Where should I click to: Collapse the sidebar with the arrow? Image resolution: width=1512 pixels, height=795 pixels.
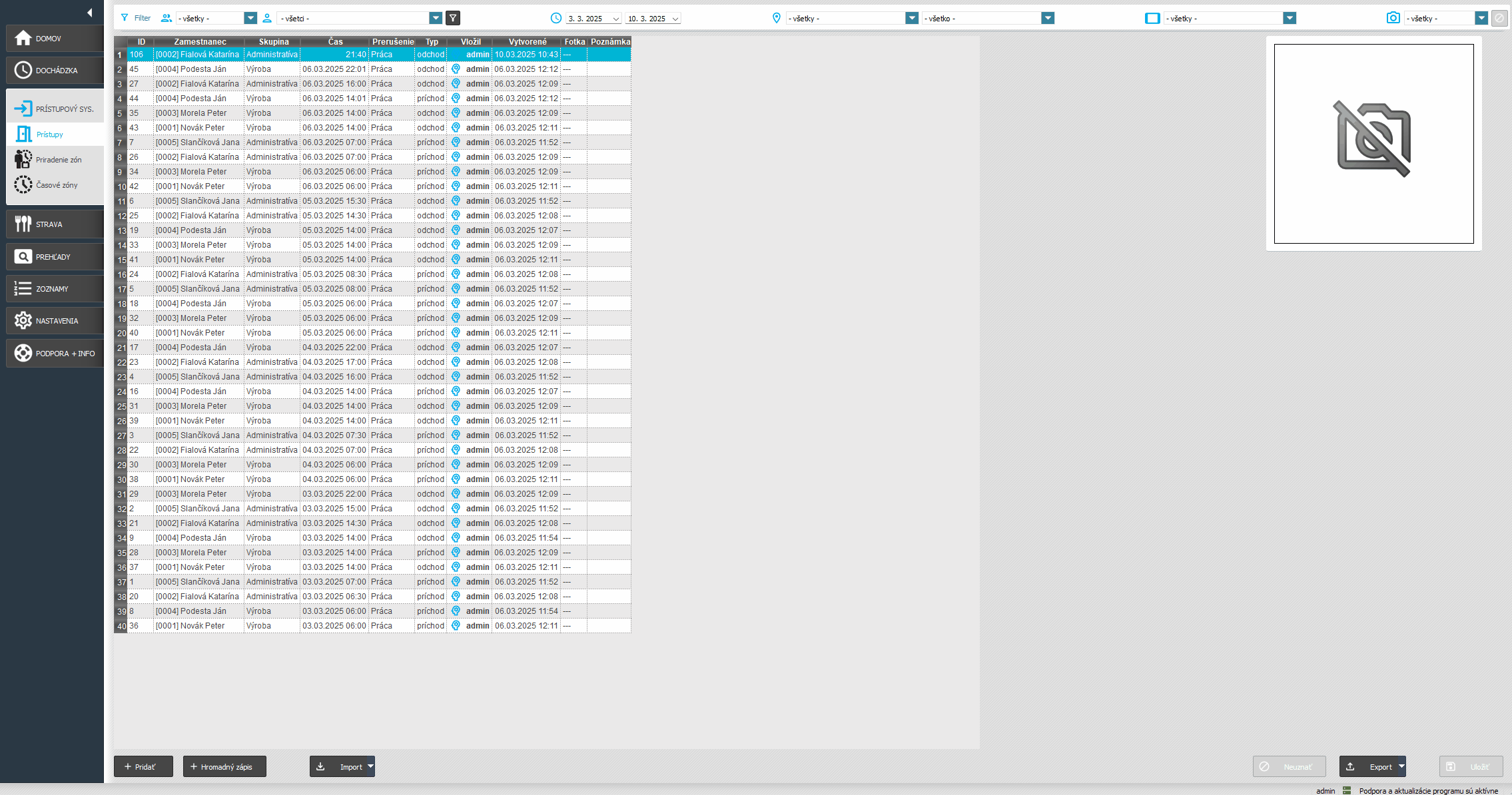(x=89, y=12)
